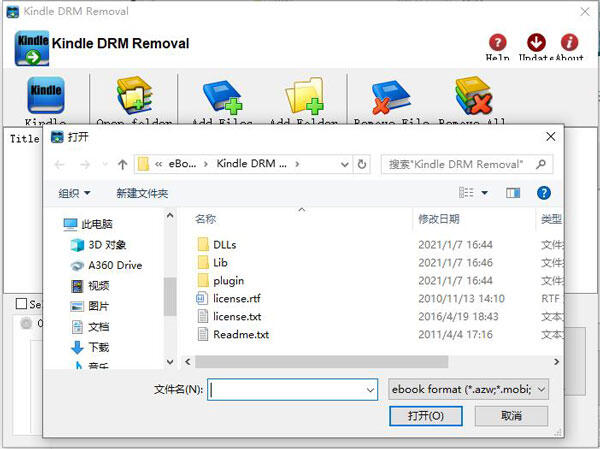Image resolution: width=600 pixels, height=449 pixels.
Task: Refresh the folder listing
Action: coord(362,164)
